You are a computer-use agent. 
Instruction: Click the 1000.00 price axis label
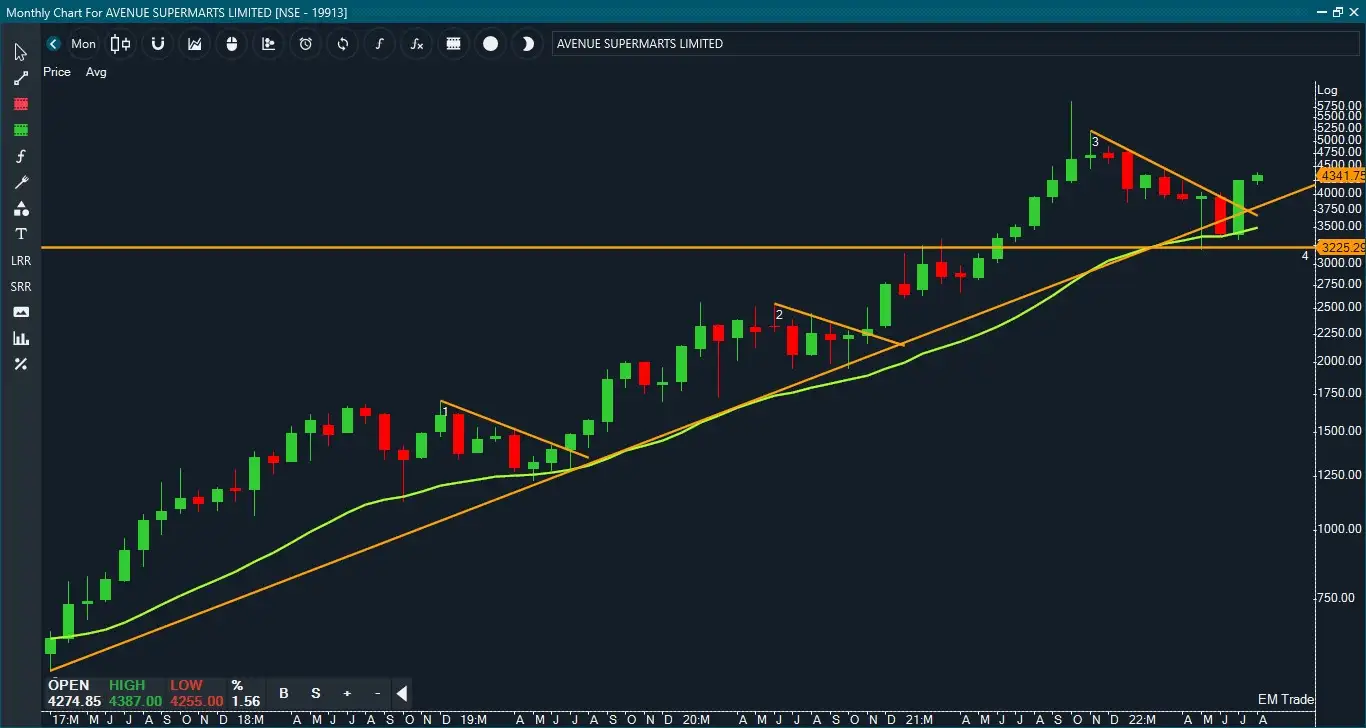1337,529
